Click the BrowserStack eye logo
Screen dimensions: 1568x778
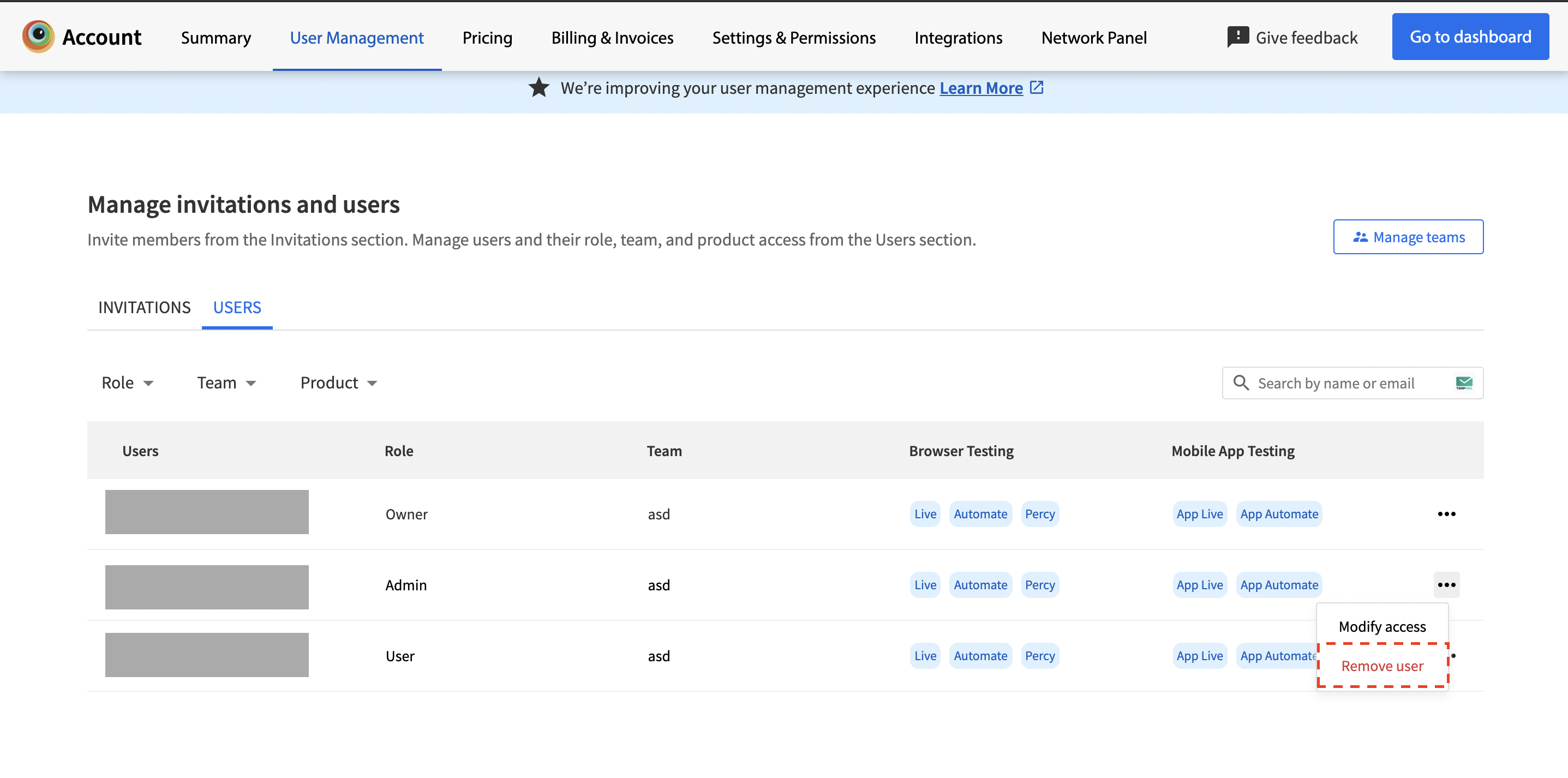point(38,37)
